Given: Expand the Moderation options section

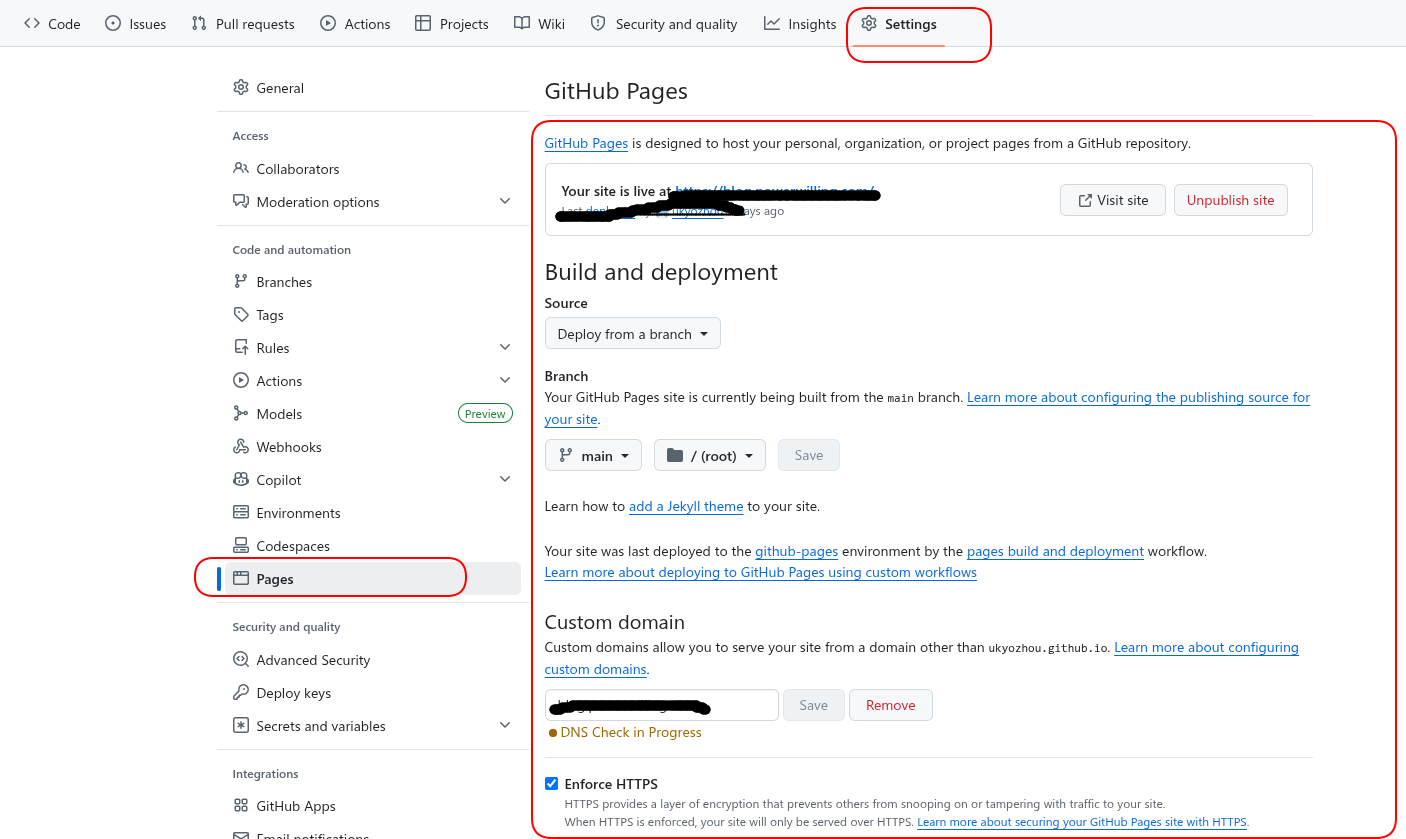Looking at the screenshot, I should coord(505,202).
